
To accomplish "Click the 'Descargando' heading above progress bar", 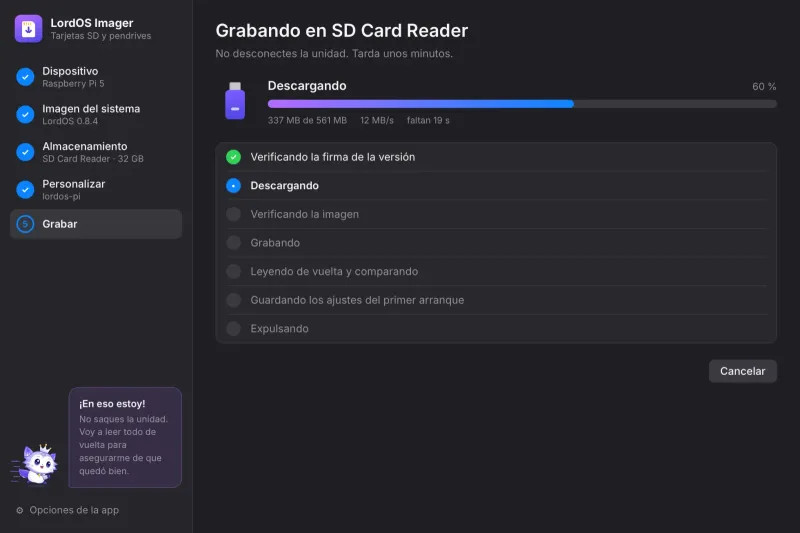I will 307,86.
